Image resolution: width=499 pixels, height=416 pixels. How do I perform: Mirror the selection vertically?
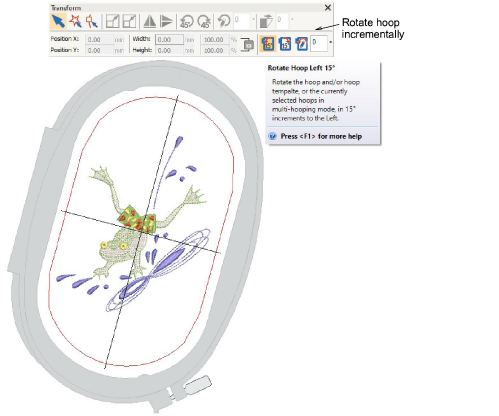166,21
